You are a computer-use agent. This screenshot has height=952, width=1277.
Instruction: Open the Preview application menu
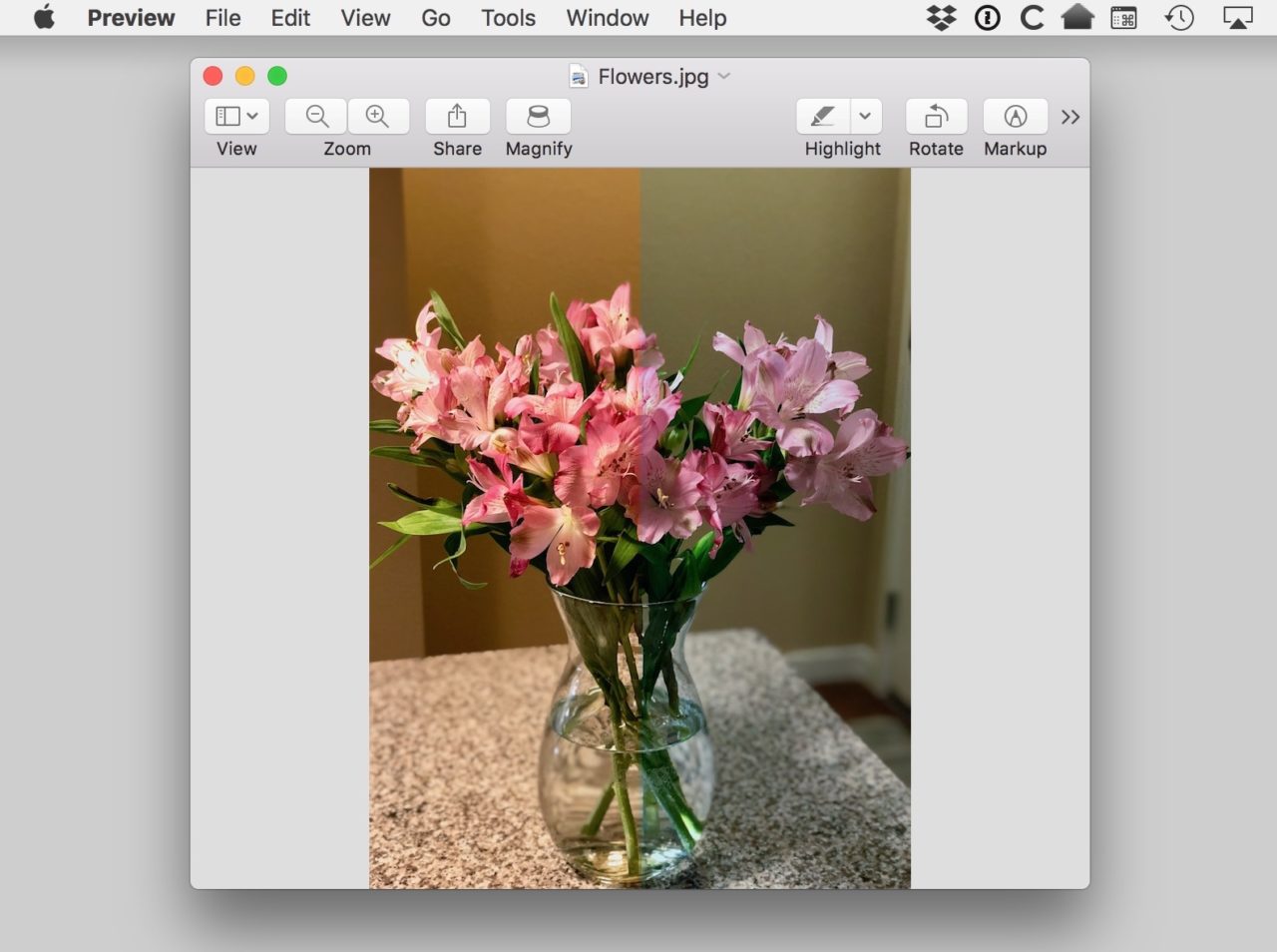tap(131, 18)
